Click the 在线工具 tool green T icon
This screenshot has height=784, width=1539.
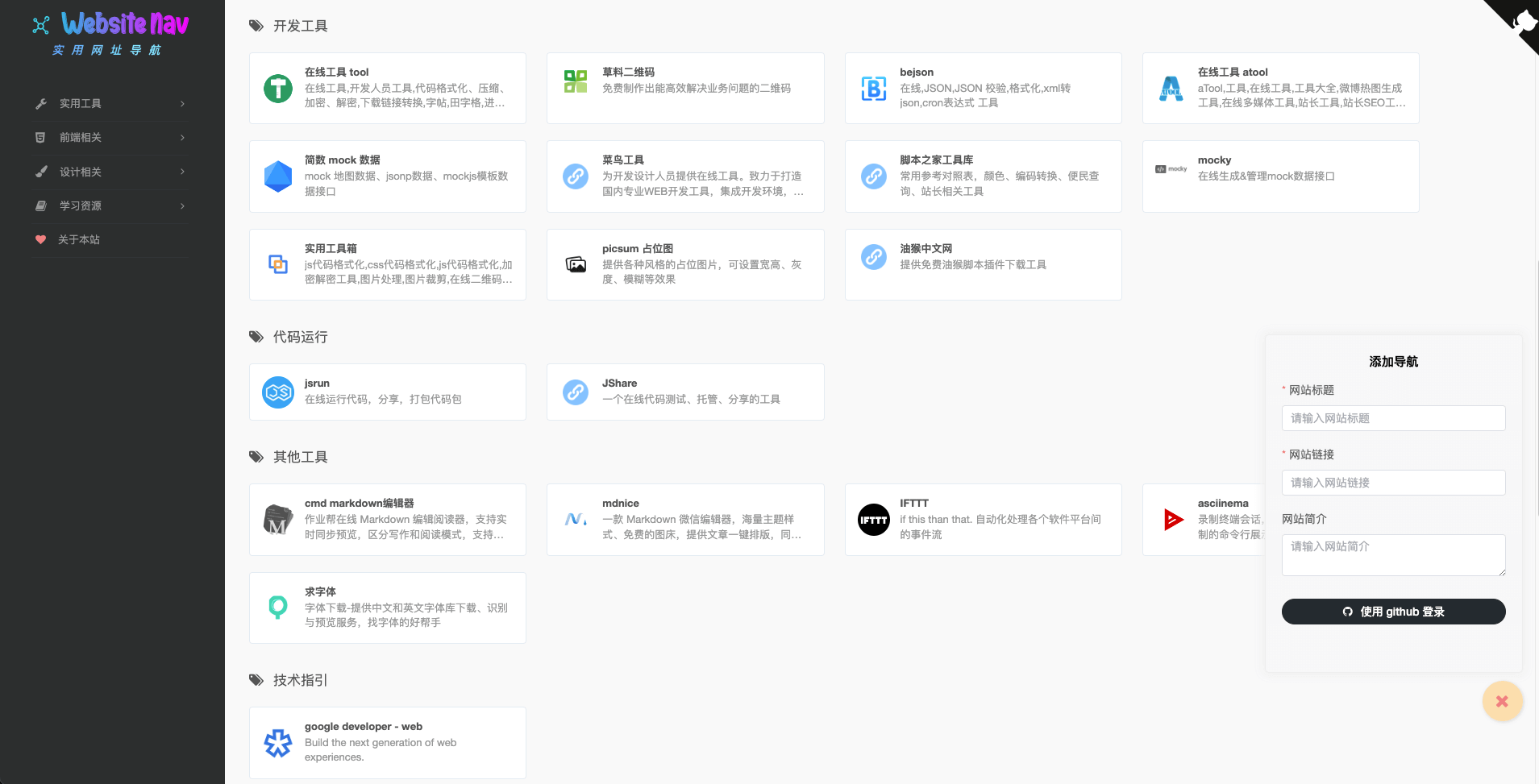coord(278,88)
